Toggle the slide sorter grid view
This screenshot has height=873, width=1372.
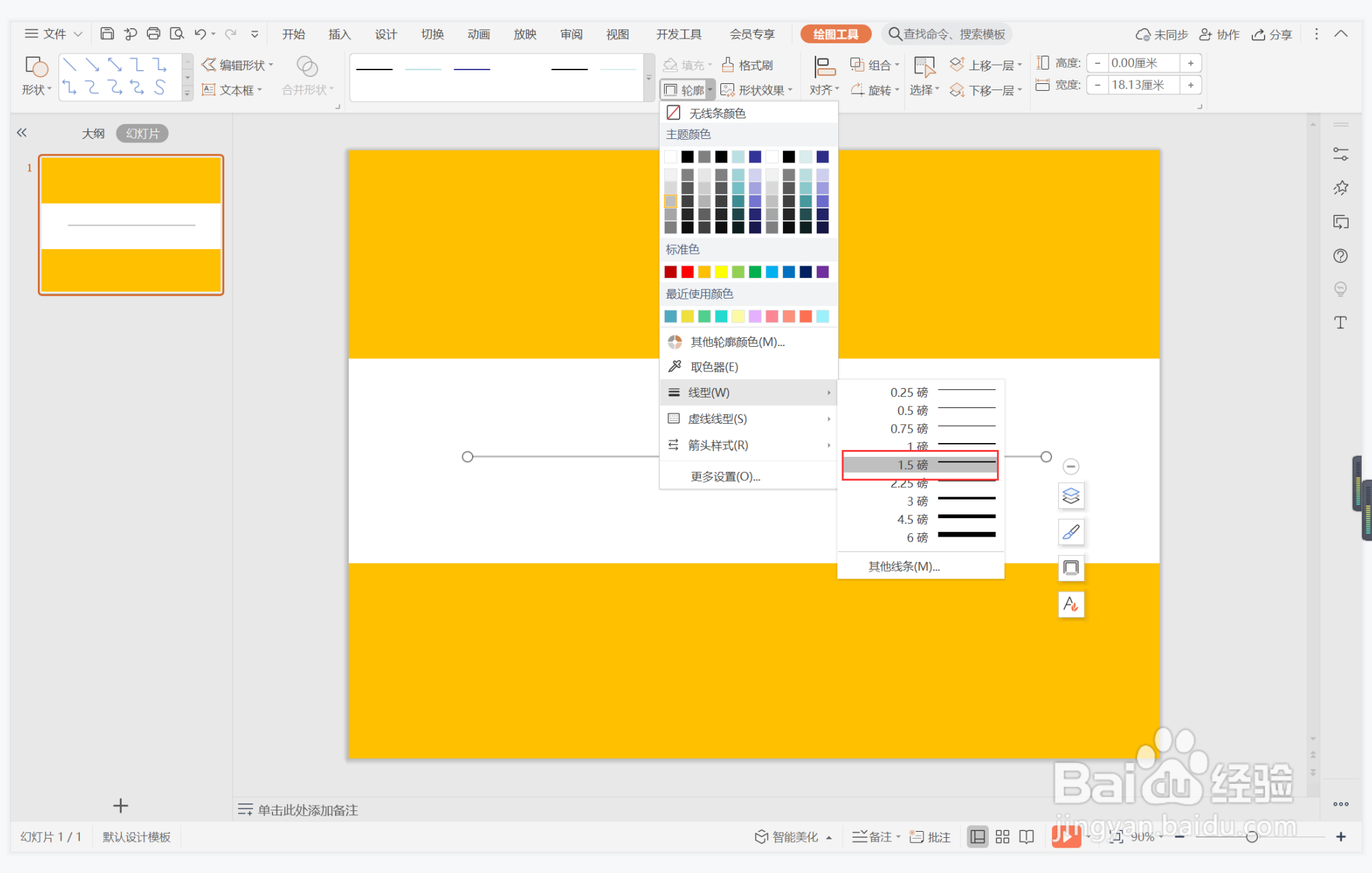pos(1002,837)
